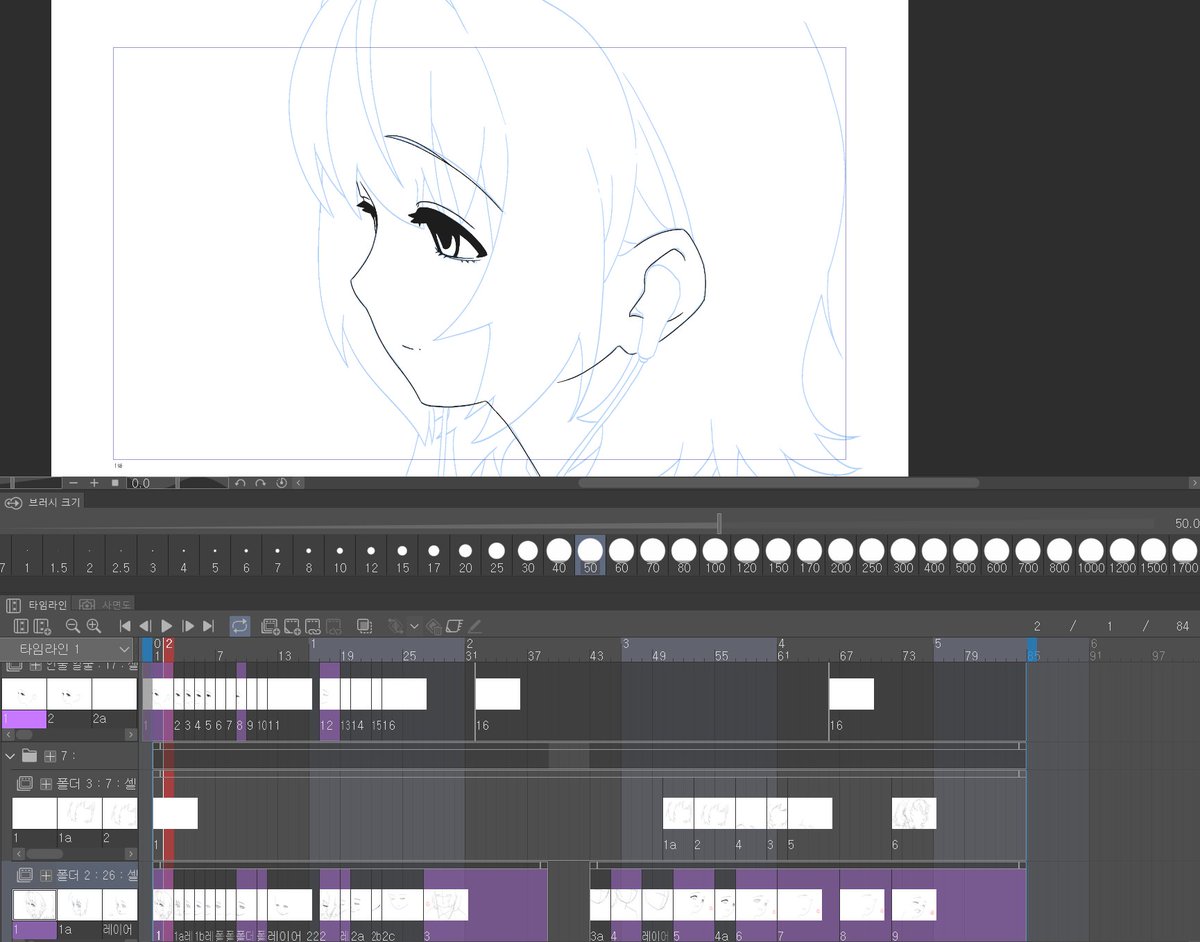This screenshot has height=942, width=1200.
Task: Rotate the canvas right with the clockwise arrow
Action: pyautogui.click(x=260, y=483)
